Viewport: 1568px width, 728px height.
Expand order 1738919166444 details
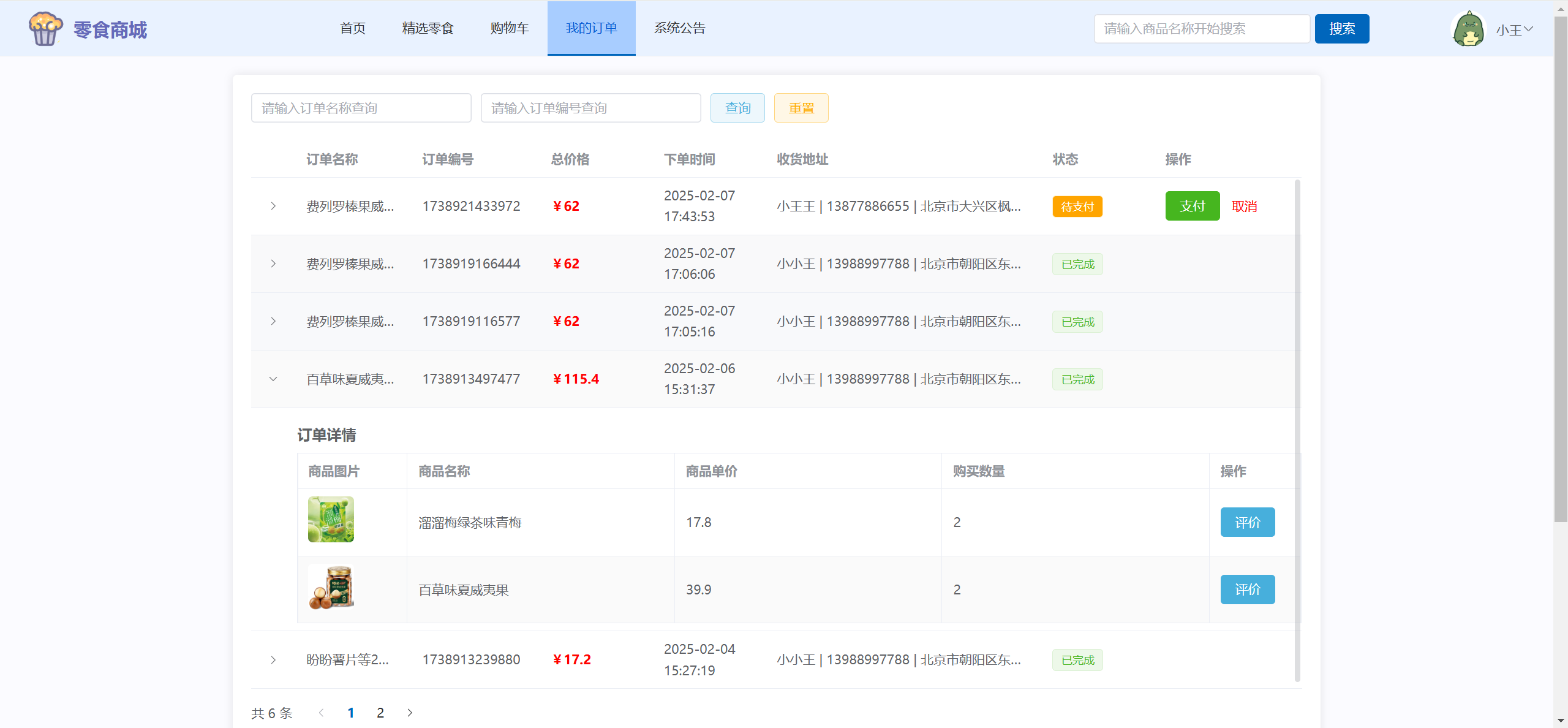point(273,264)
